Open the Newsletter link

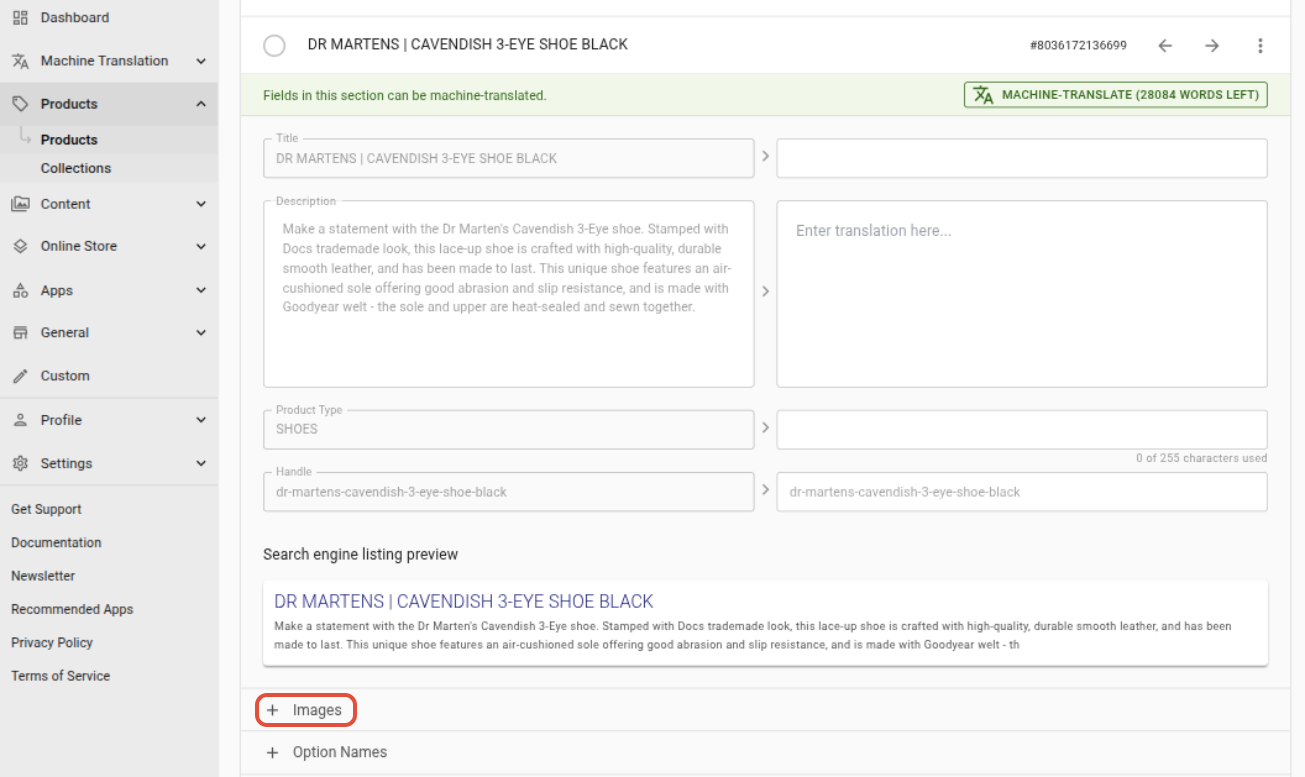[43, 575]
